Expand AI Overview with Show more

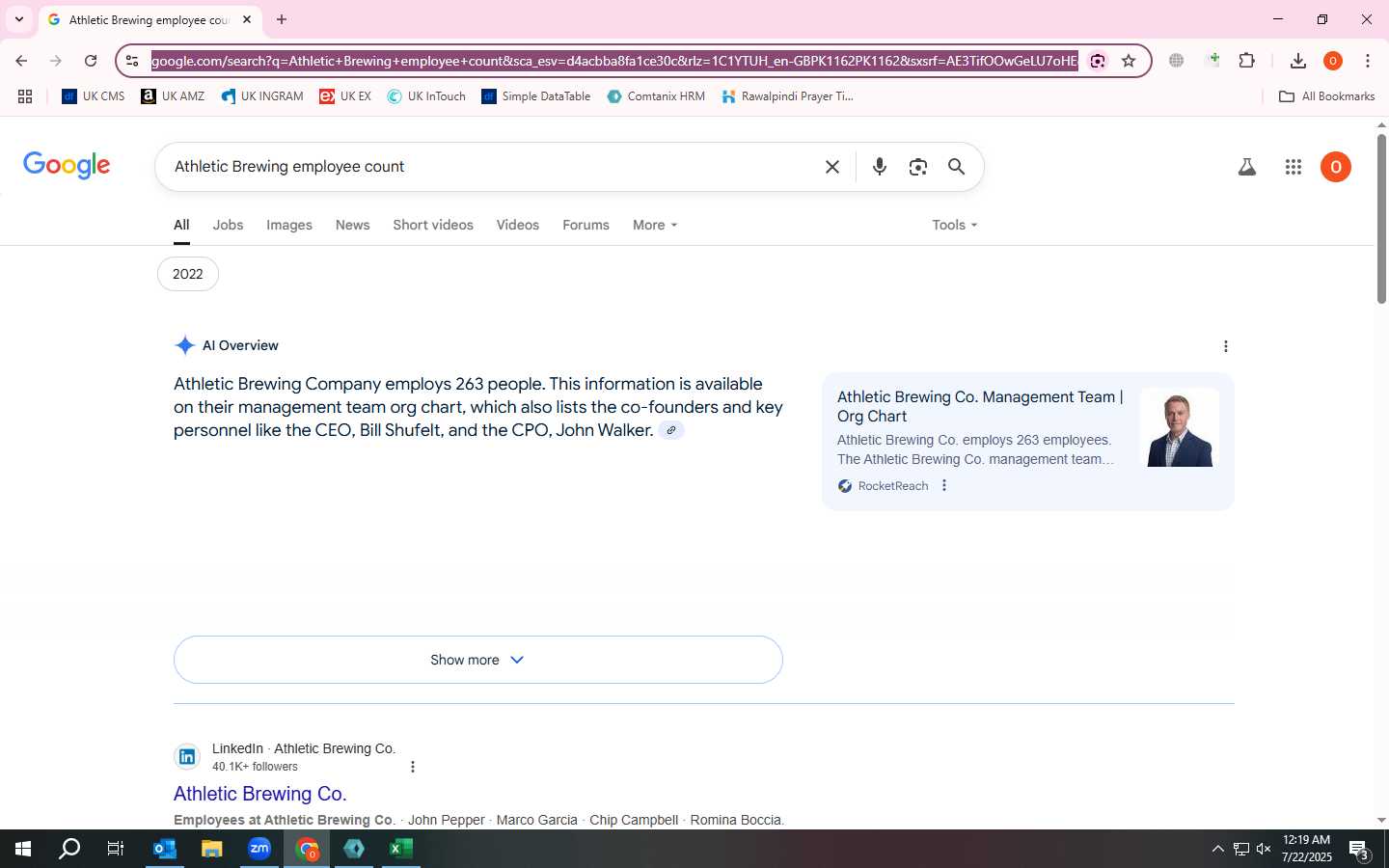[478, 660]
